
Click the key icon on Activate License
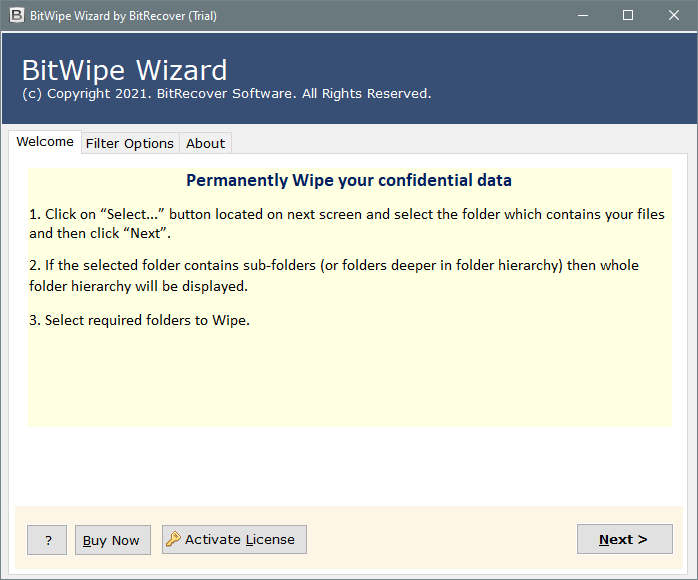(173, 539)
